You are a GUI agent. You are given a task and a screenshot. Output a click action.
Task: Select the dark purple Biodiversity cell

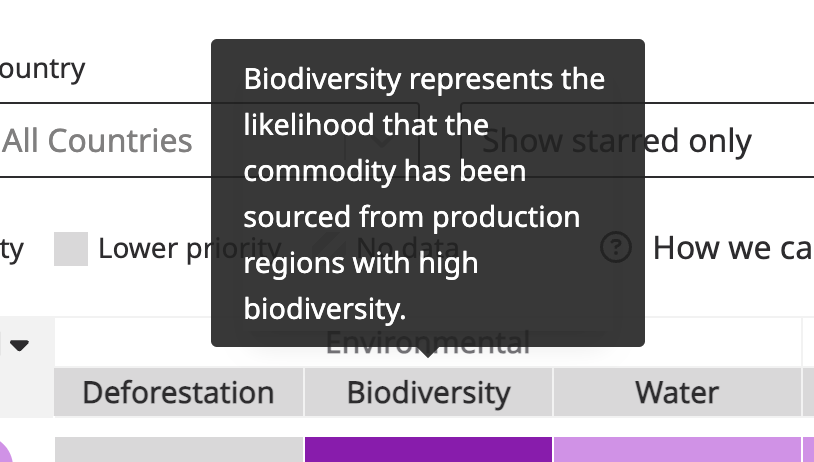[x=428, y=450]
